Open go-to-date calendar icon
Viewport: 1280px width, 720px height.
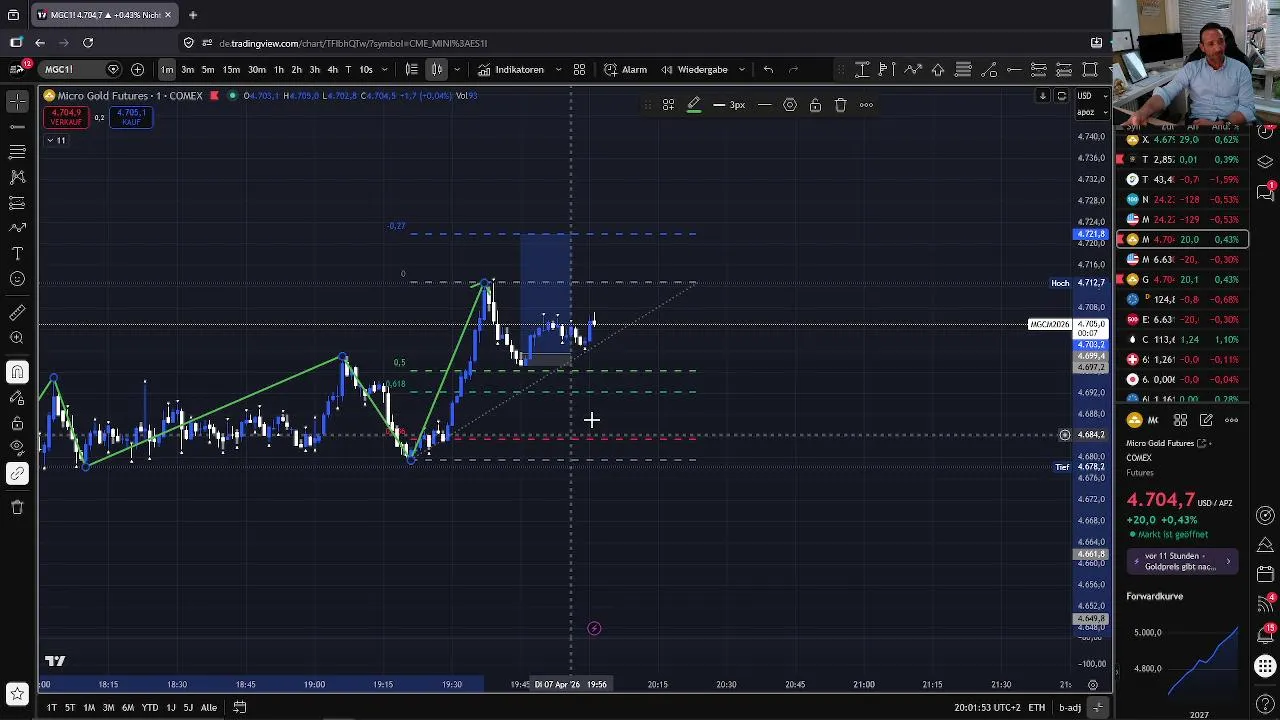(x=240, y=707)
